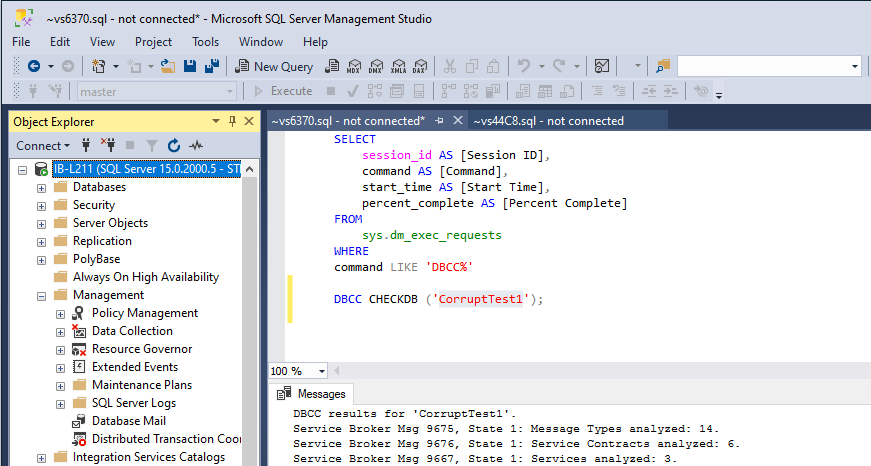Click the Display Estimated Execution Plan icon
Image resolution: width=871 pixels, height=466 pixels.
point(375,91)
